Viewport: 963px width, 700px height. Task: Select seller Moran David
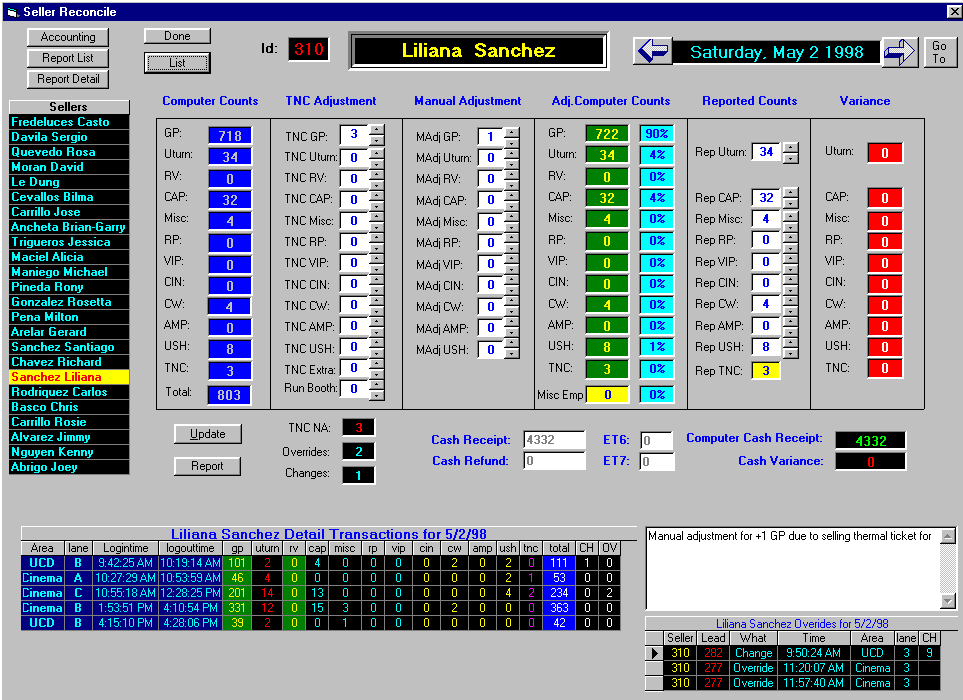coord(69,167)
